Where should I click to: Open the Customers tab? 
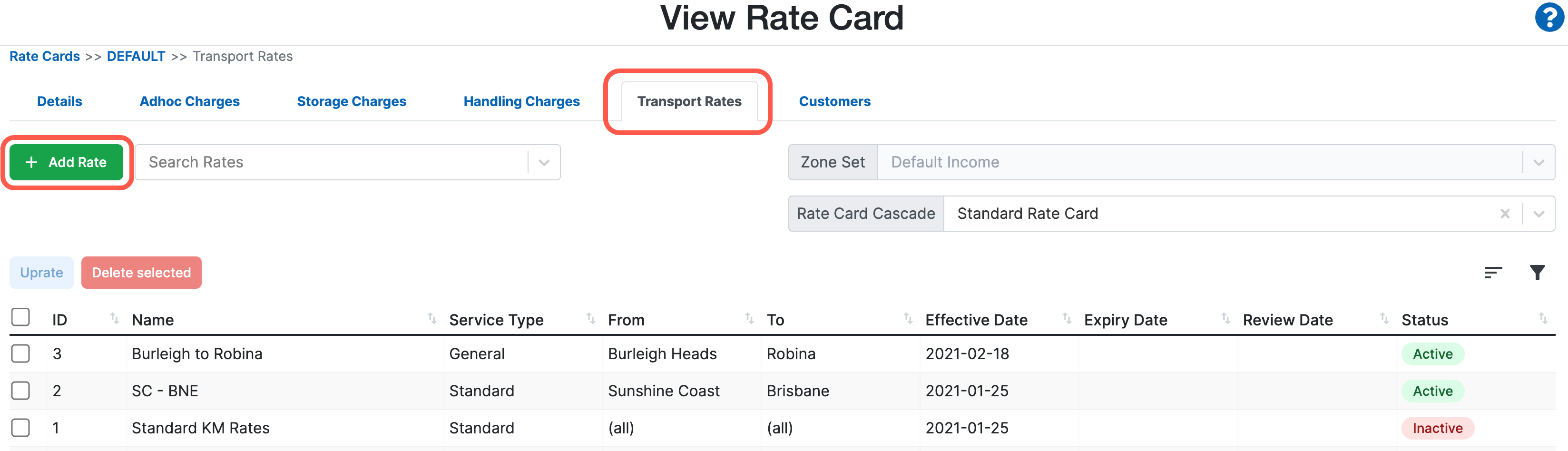click(x=834, y=101)
